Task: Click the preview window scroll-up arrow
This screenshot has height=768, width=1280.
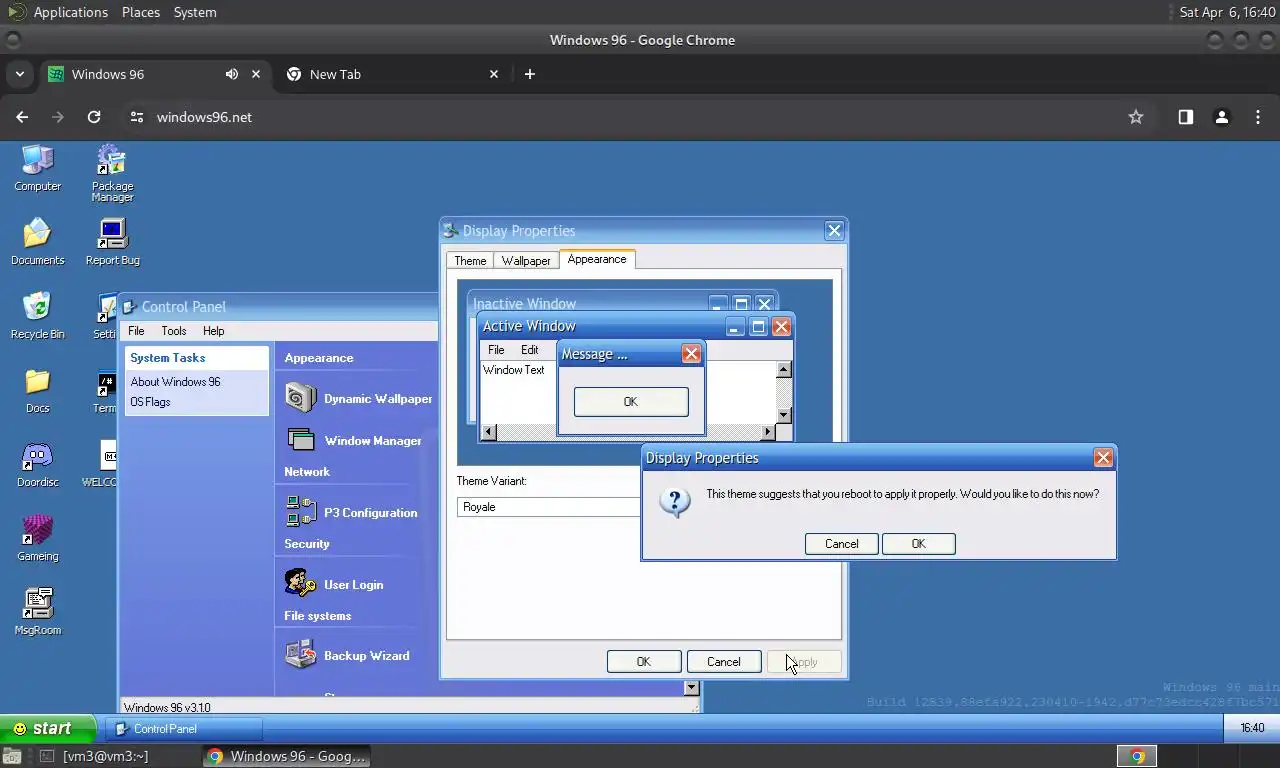Action: [784, 370]
